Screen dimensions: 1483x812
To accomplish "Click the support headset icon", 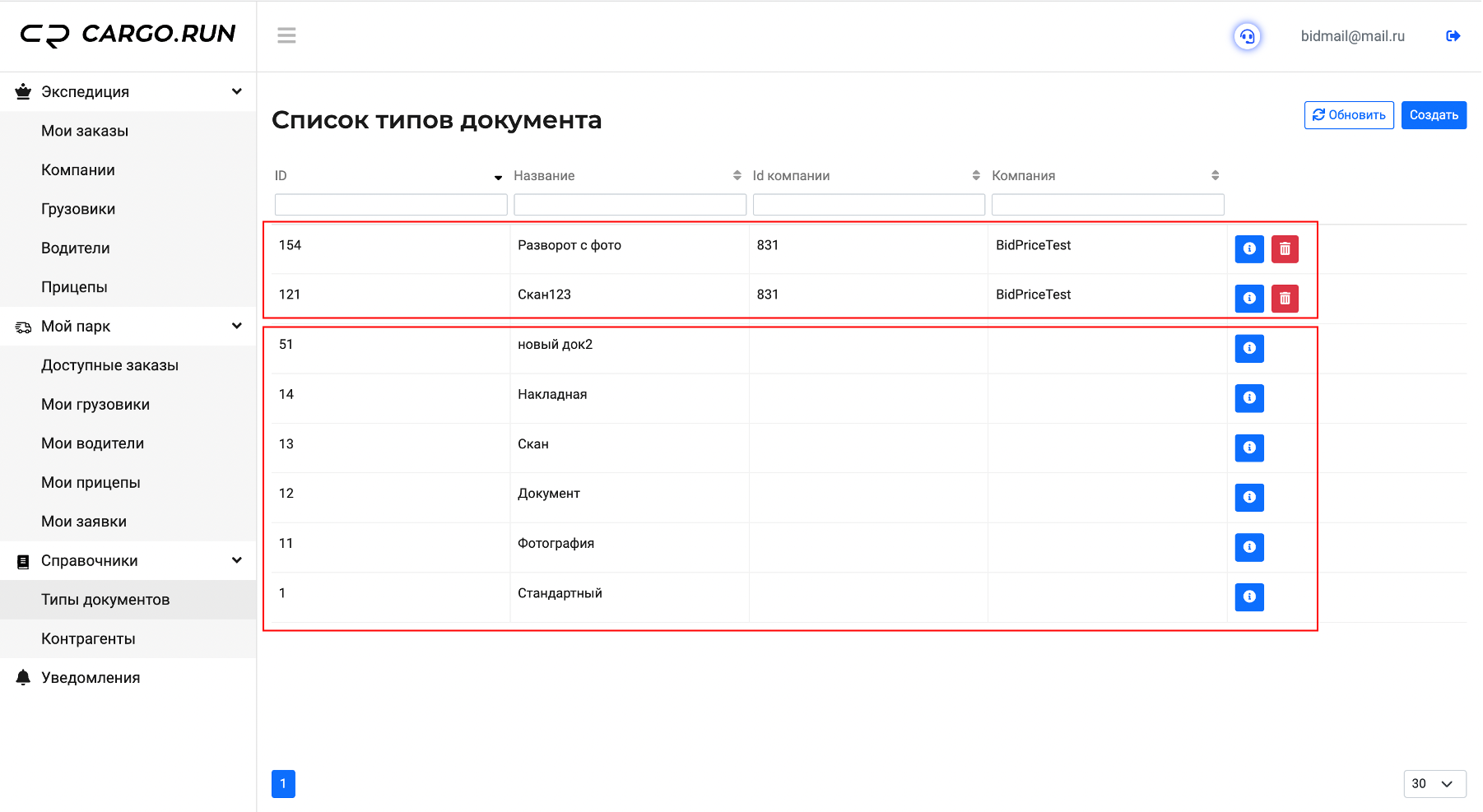I will (x=1248, y=36).
